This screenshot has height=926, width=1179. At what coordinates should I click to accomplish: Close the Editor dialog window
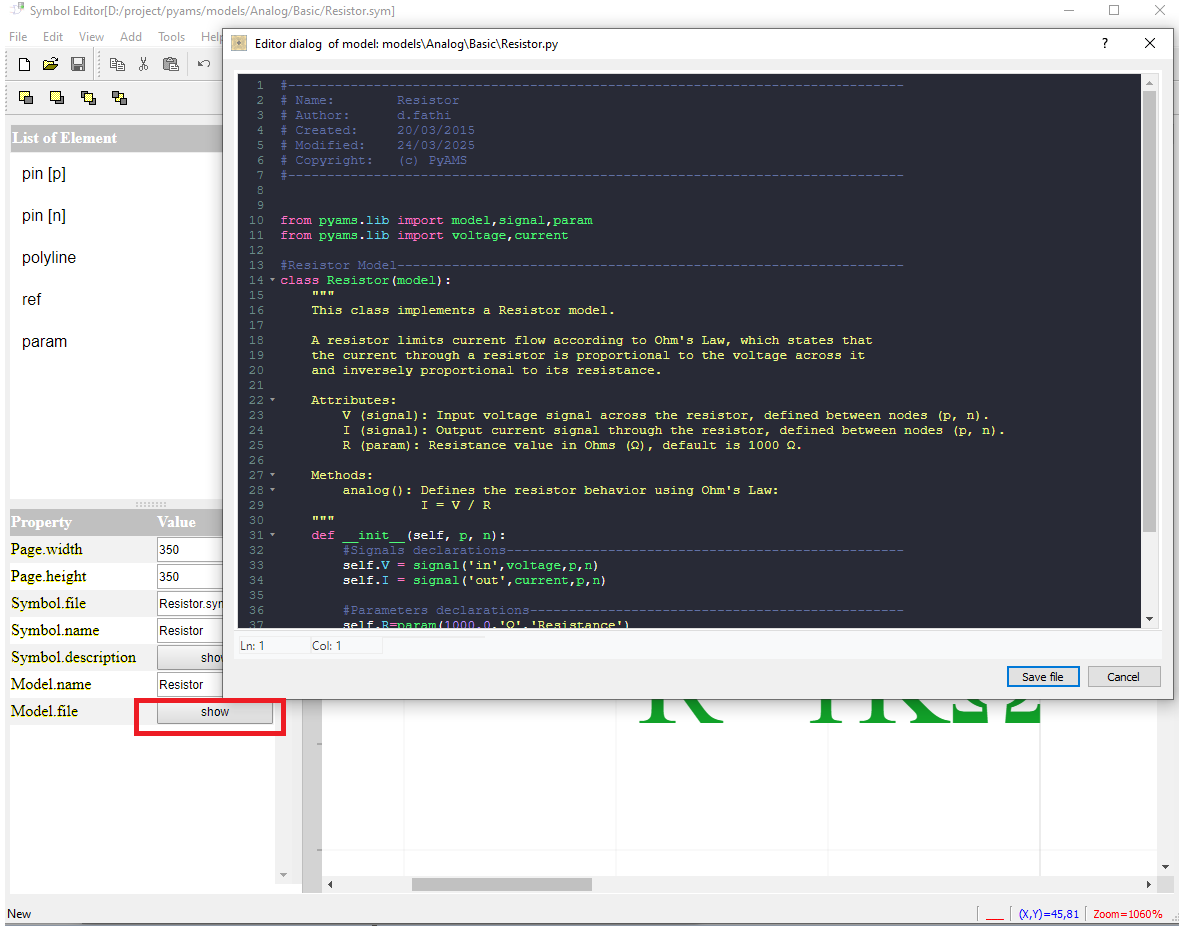click(x=1150, y=44)
